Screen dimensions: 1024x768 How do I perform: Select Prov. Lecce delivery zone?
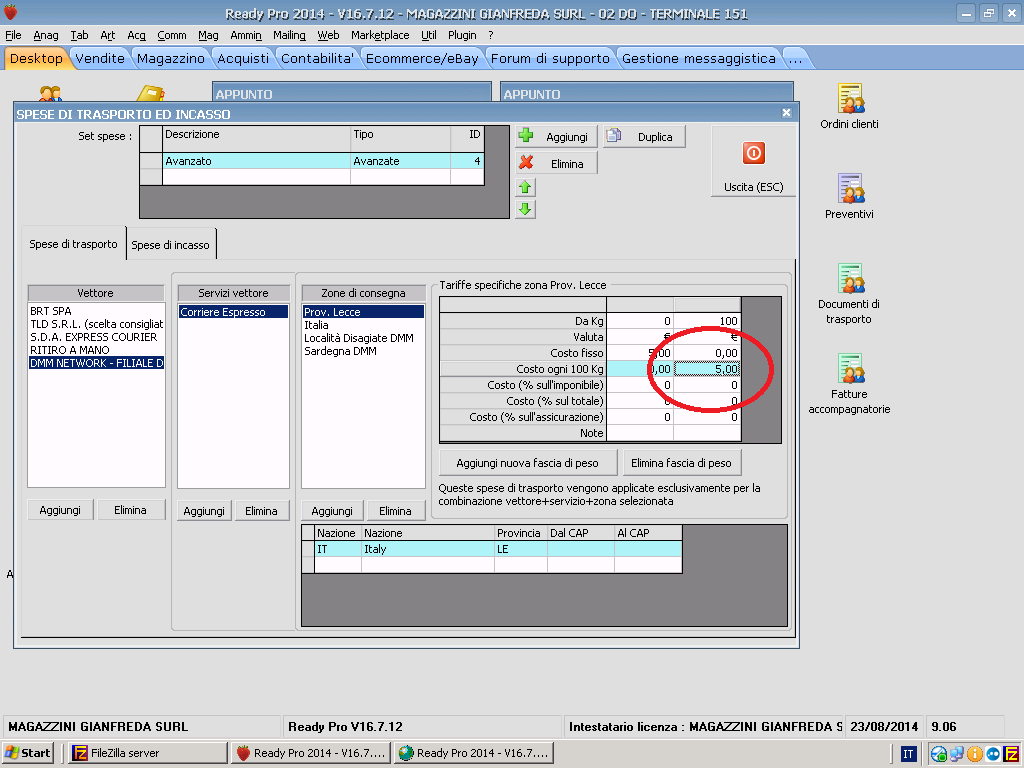coord(363,312)
